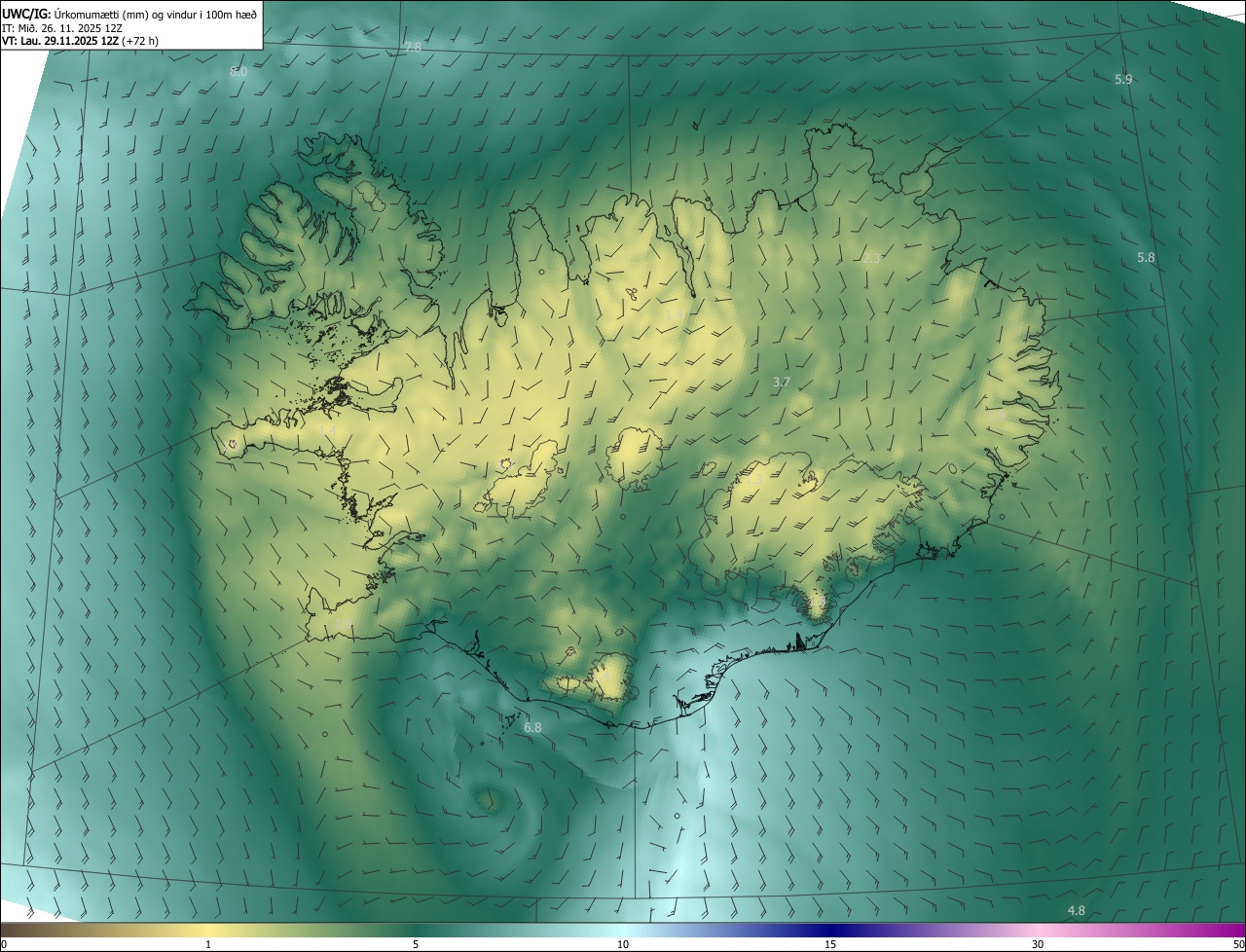1246x952 pixels.
Task: Click the '5.9' value on the map
Action: pos(1123,79)
